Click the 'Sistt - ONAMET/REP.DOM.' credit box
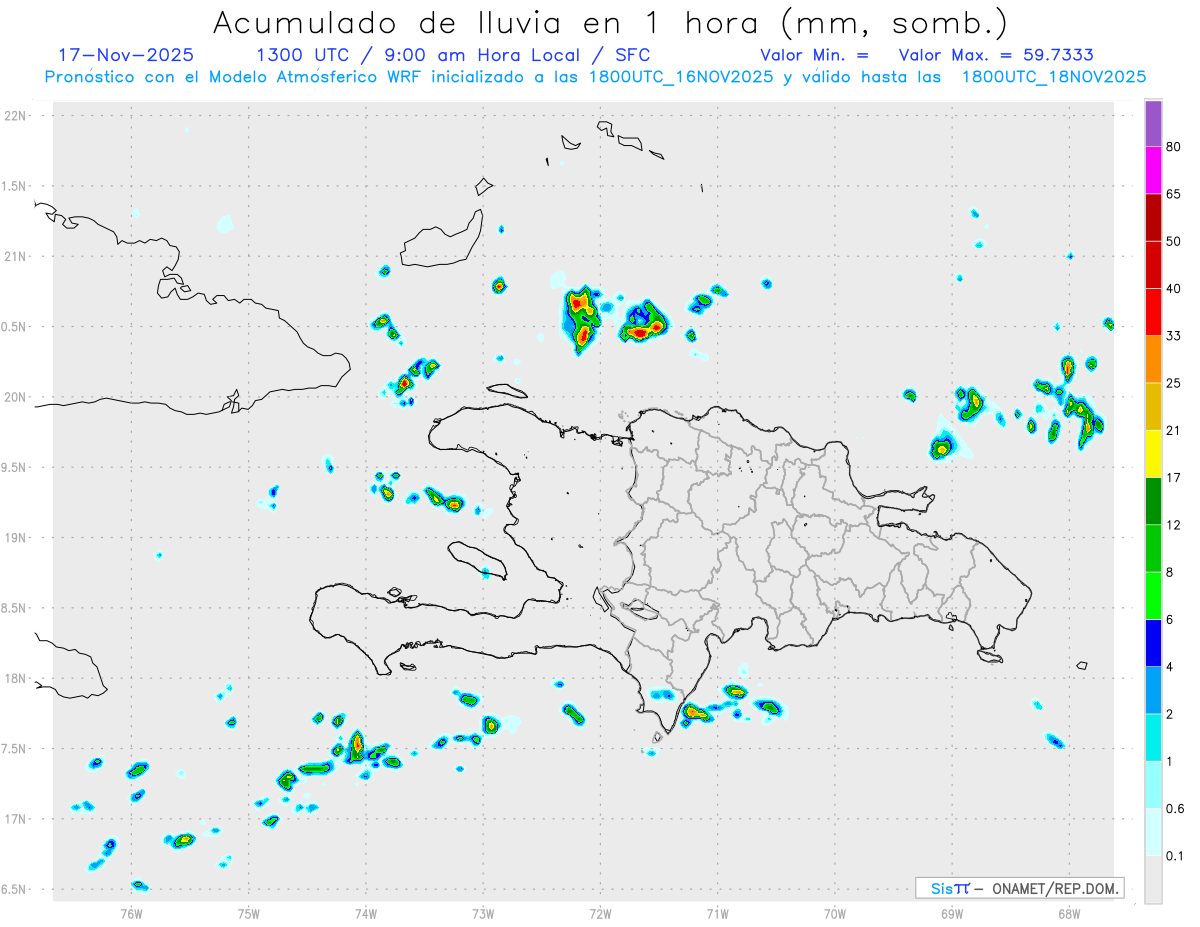Image resolution: width=1200 pixels, height=927 pixels. coord(1019,888)
